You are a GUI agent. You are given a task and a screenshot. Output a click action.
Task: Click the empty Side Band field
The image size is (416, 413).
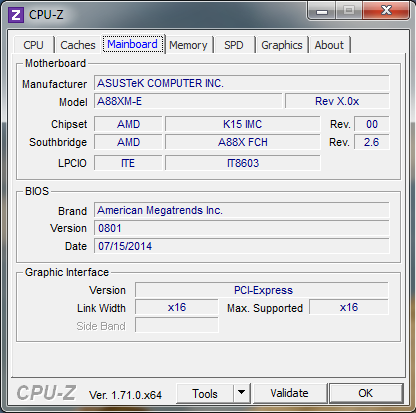pos(177,325)
